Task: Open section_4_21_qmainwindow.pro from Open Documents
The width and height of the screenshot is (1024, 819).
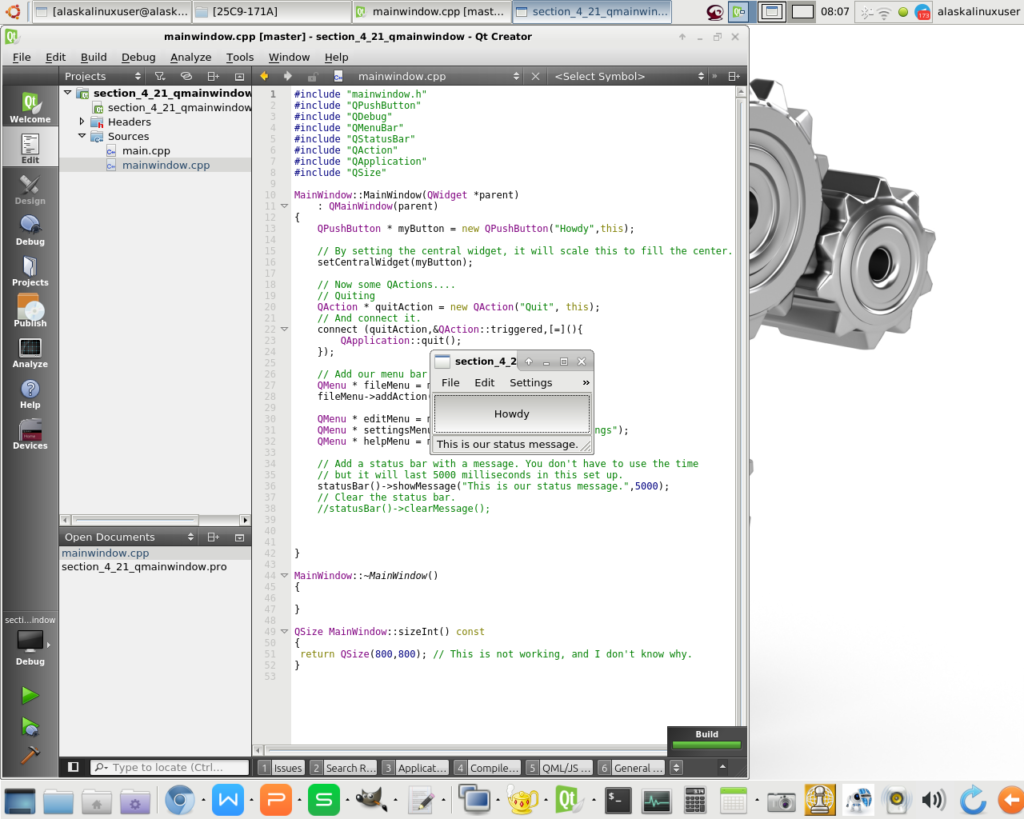Action: coord(144,567)
